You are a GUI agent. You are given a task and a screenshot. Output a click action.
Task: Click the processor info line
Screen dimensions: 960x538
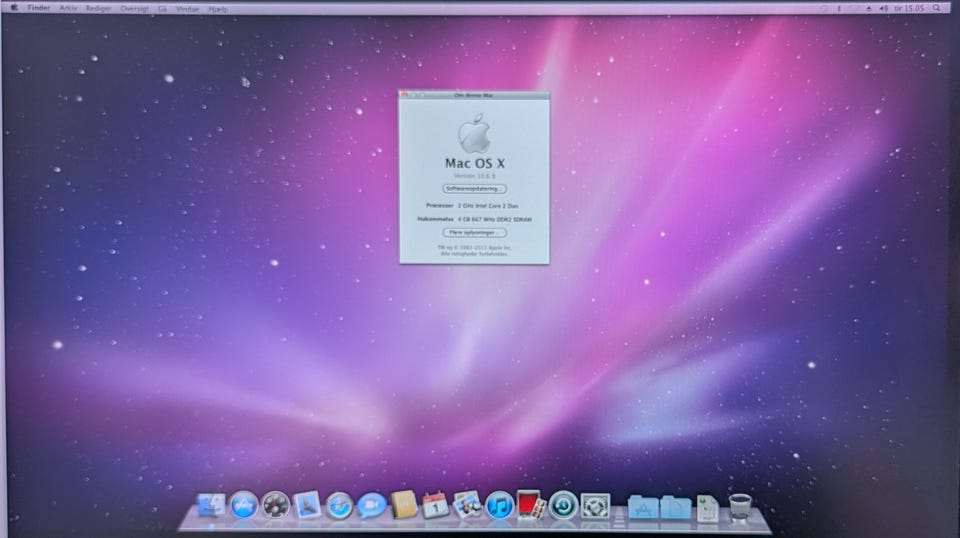(x=472, y=206)
